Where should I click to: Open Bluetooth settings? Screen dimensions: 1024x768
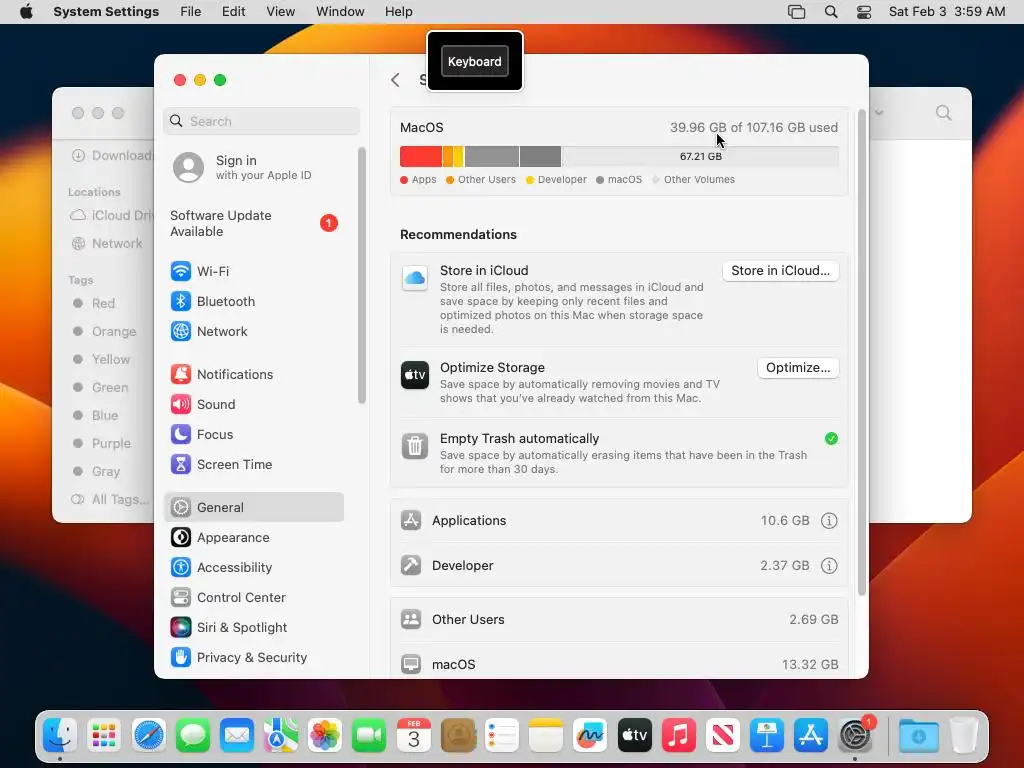click(x=253, y=301)
